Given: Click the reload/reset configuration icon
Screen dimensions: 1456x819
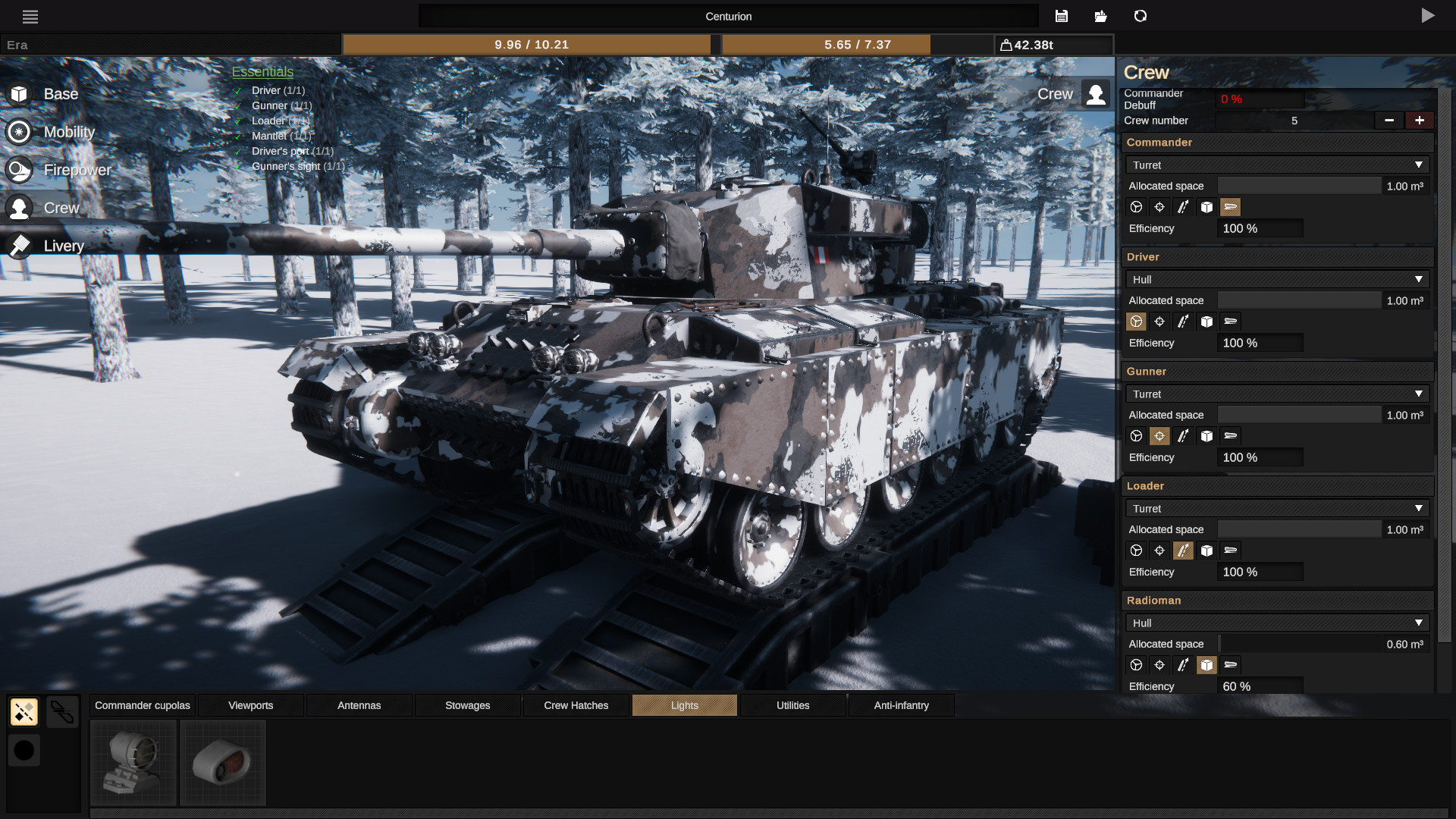Looking at the screenshot, I should pos(1140,16).
